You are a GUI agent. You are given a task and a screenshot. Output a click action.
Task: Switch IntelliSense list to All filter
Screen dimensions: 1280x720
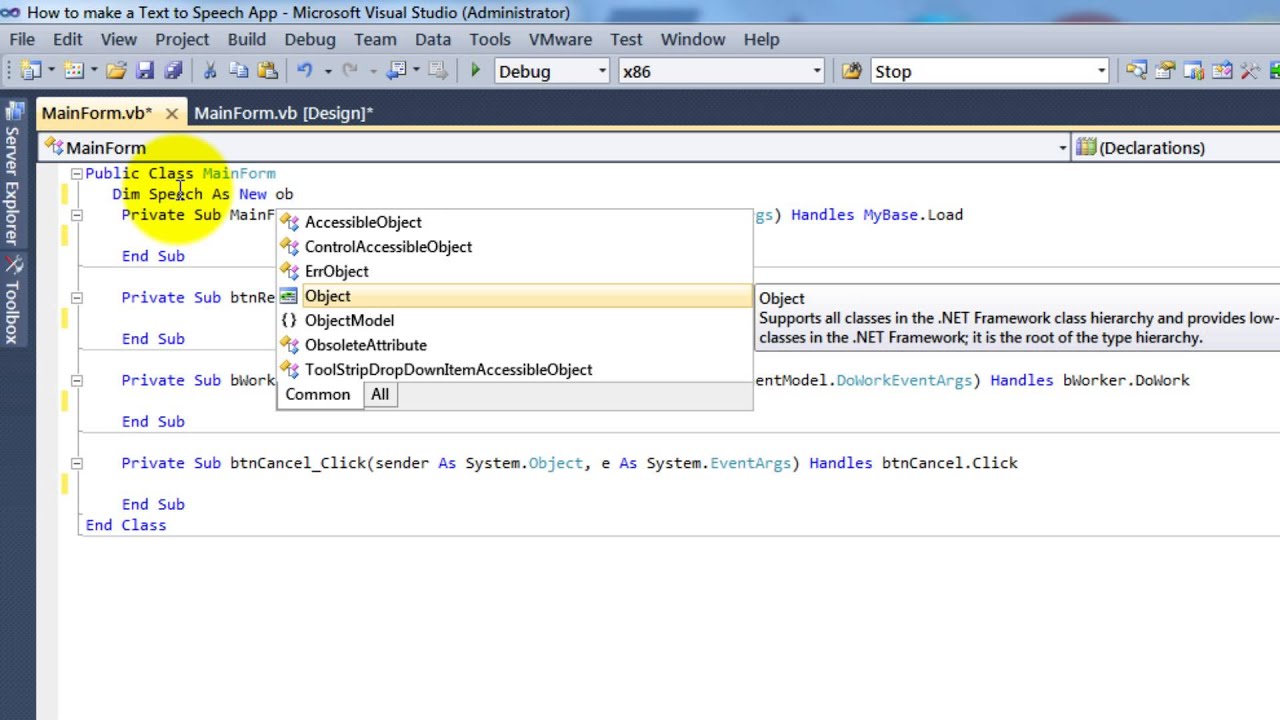tap(380, 395)
